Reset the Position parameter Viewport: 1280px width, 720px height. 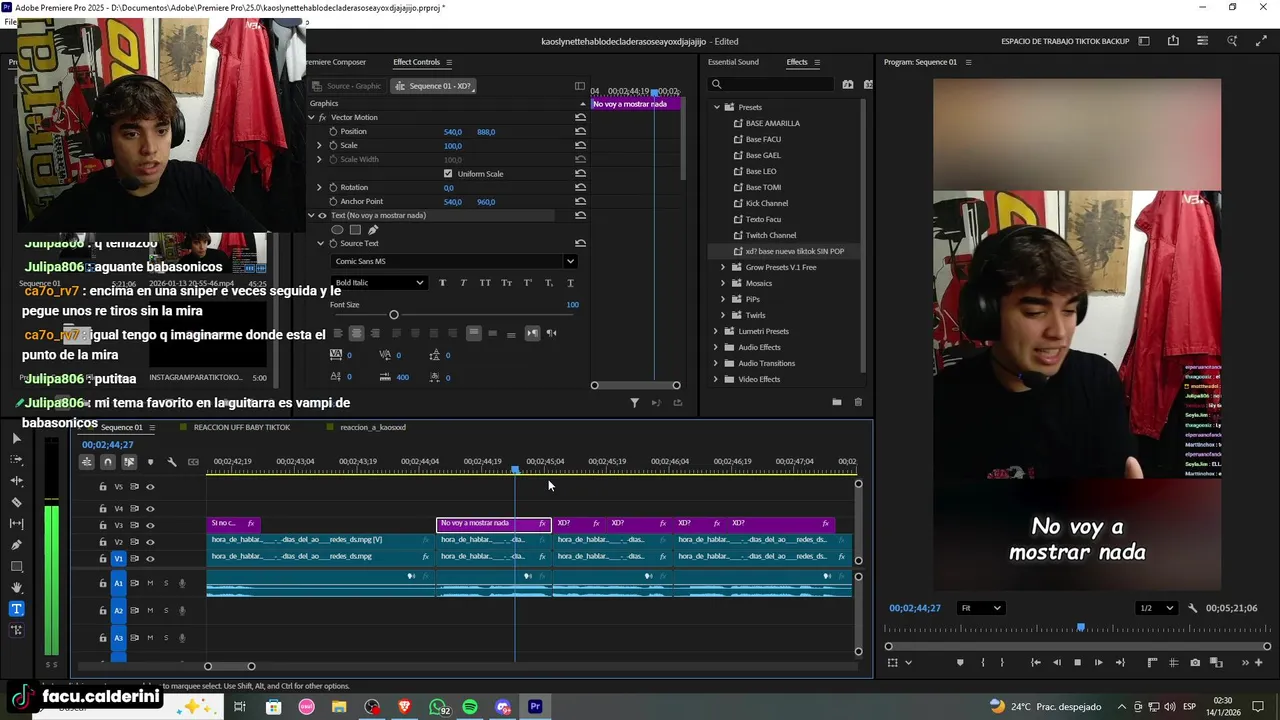click(x=580, y=132)
